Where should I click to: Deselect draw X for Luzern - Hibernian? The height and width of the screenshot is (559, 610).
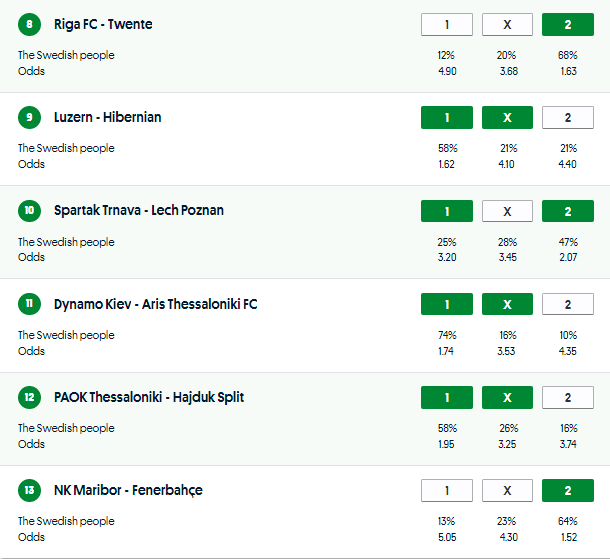507,118
